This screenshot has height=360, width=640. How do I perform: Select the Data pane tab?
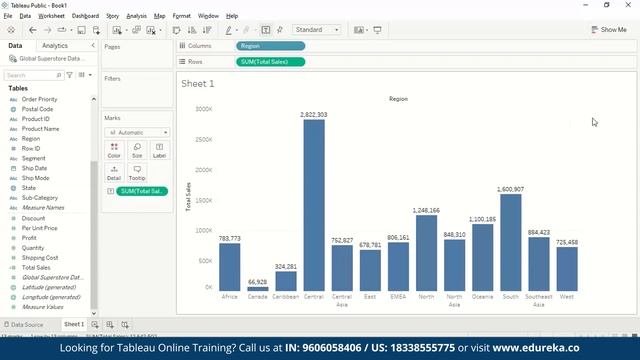[x=15, y=46]
